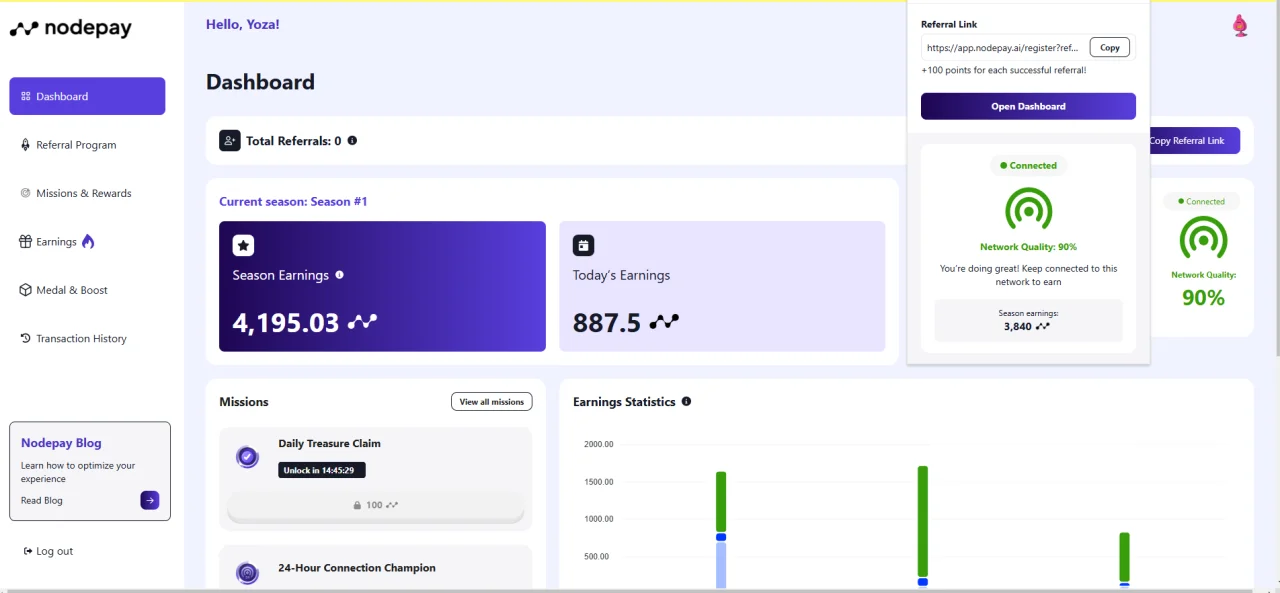Click the info icon next to Total Referrals

(x=352, y=141)
